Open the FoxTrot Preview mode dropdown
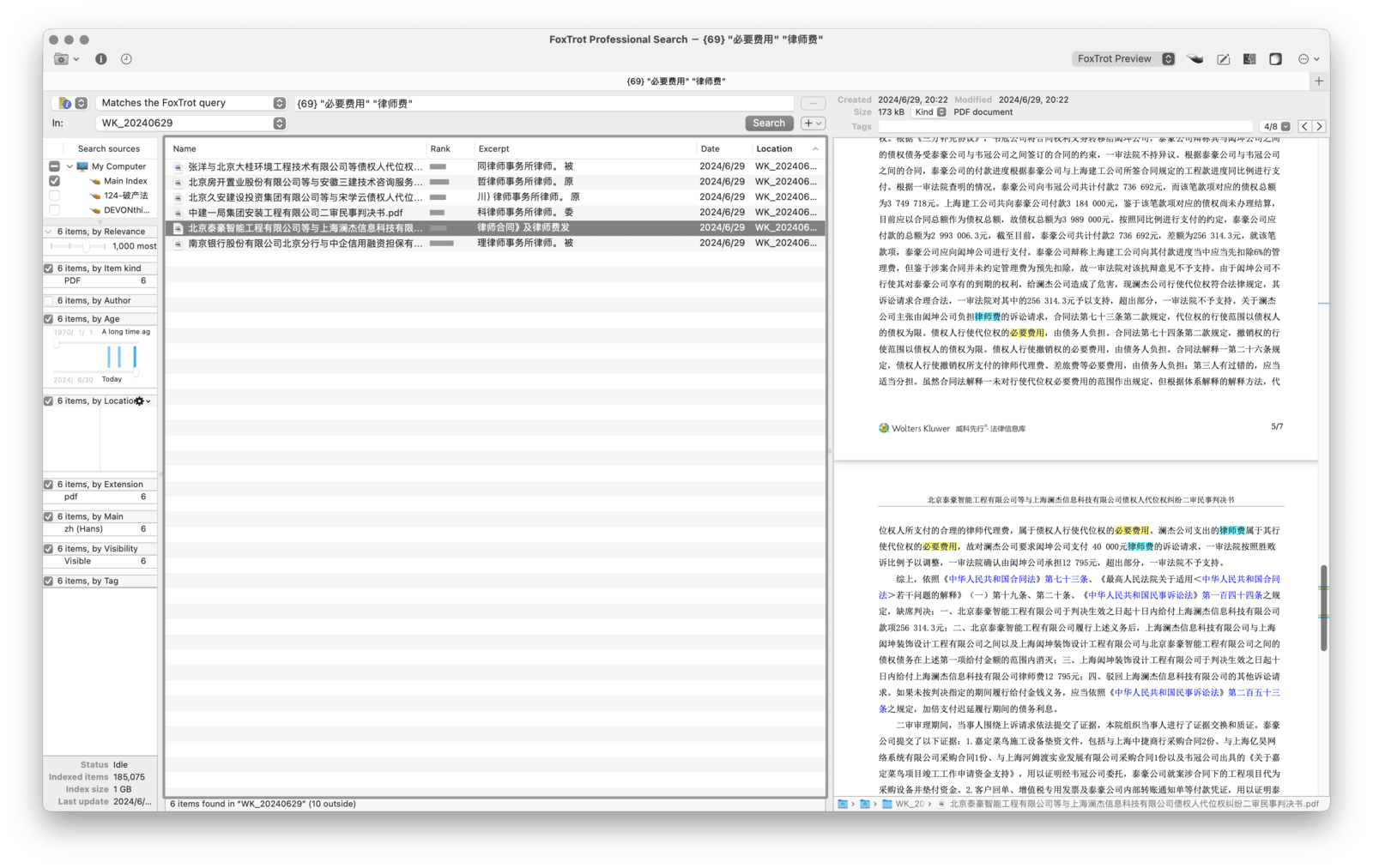Image resolution: width=1373 pixels, height=868 pixels. [1123, 58]
